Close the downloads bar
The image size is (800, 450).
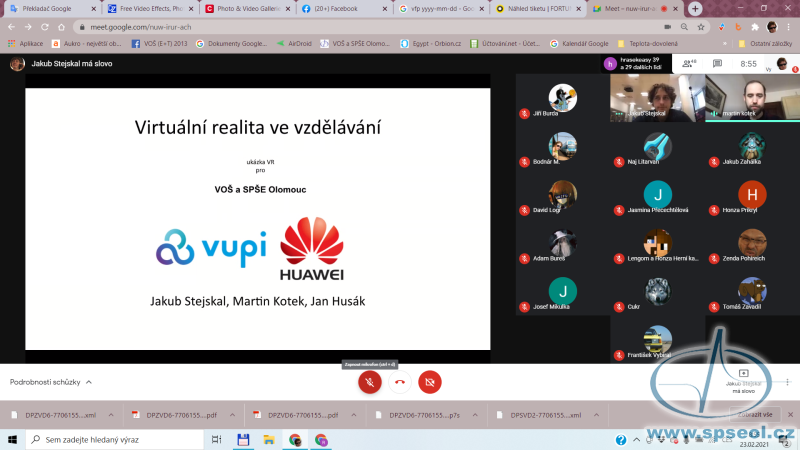point(790,415)
